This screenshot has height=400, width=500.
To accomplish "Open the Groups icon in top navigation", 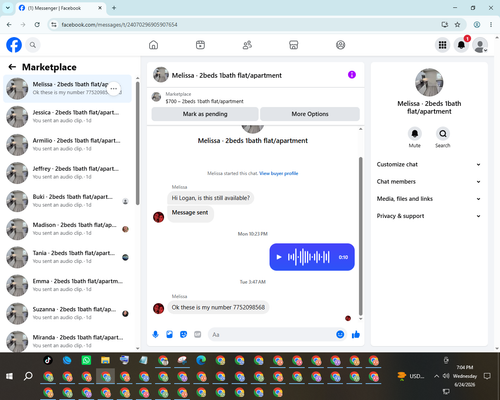I will pyautogui.click(x=340, y=45).
